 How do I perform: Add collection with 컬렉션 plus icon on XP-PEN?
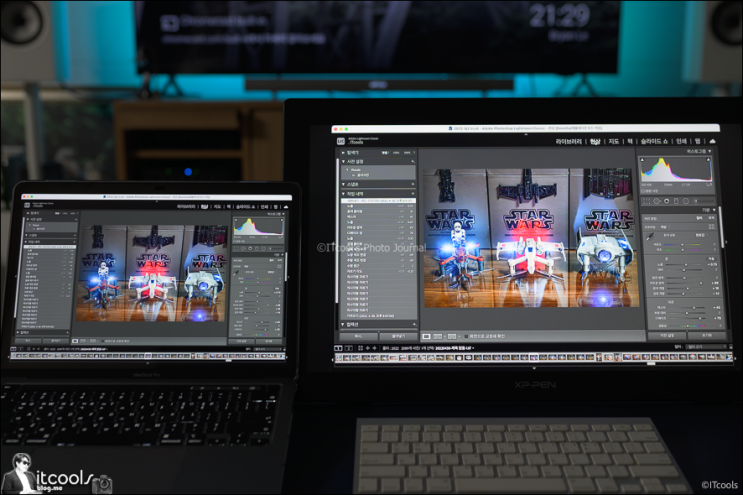[x=414, y=324]
